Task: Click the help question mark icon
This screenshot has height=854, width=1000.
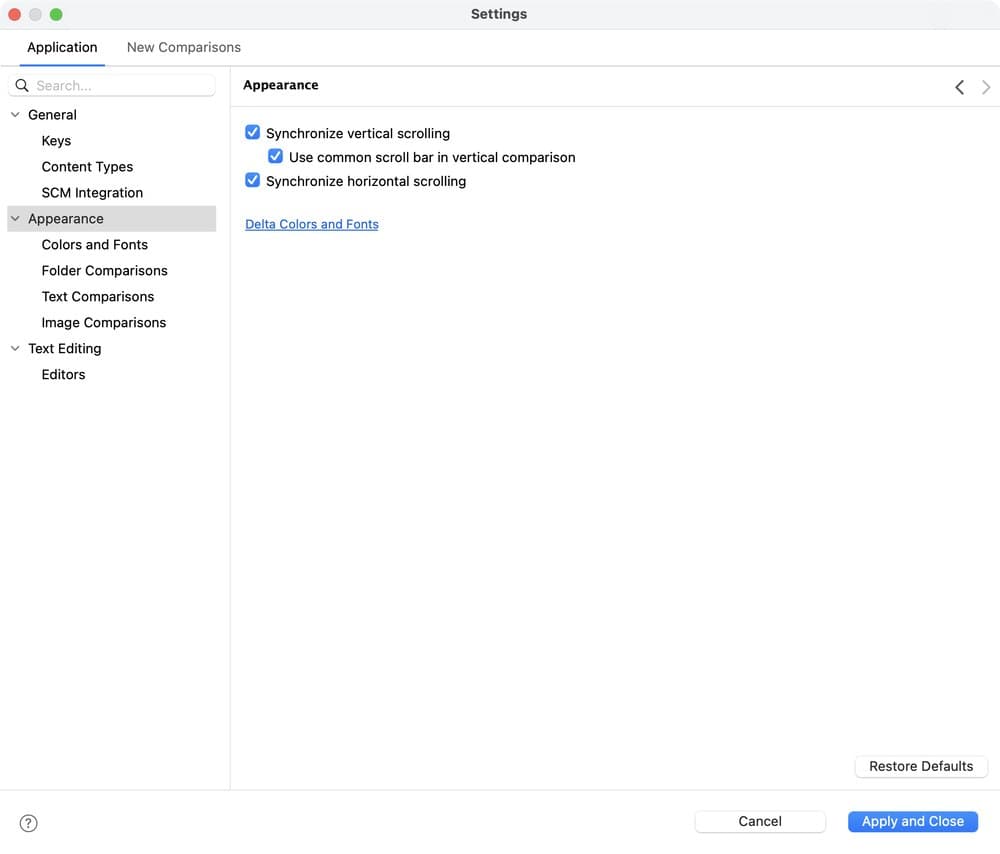Action: pyautogui.click(x=28, y=823)
